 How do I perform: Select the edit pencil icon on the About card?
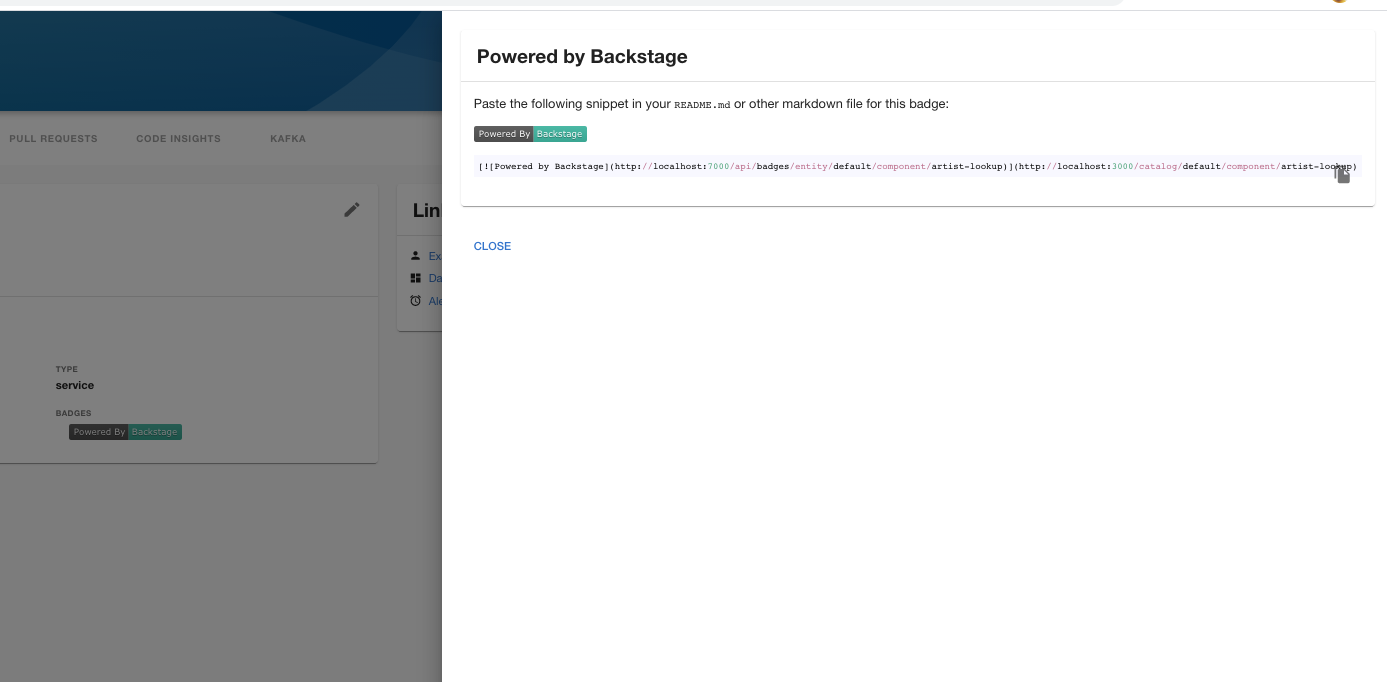352,210
